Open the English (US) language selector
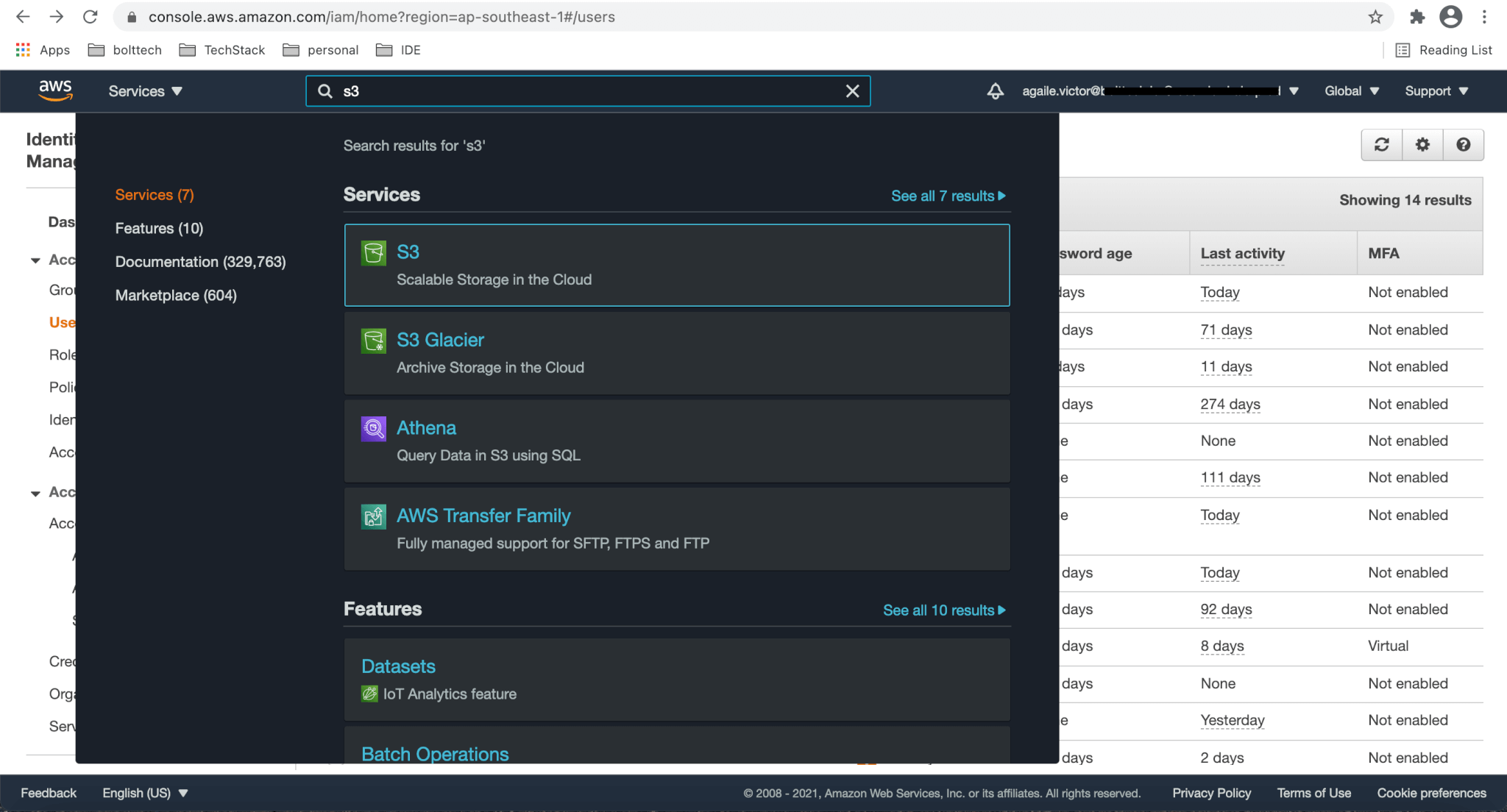 point(145,793)
